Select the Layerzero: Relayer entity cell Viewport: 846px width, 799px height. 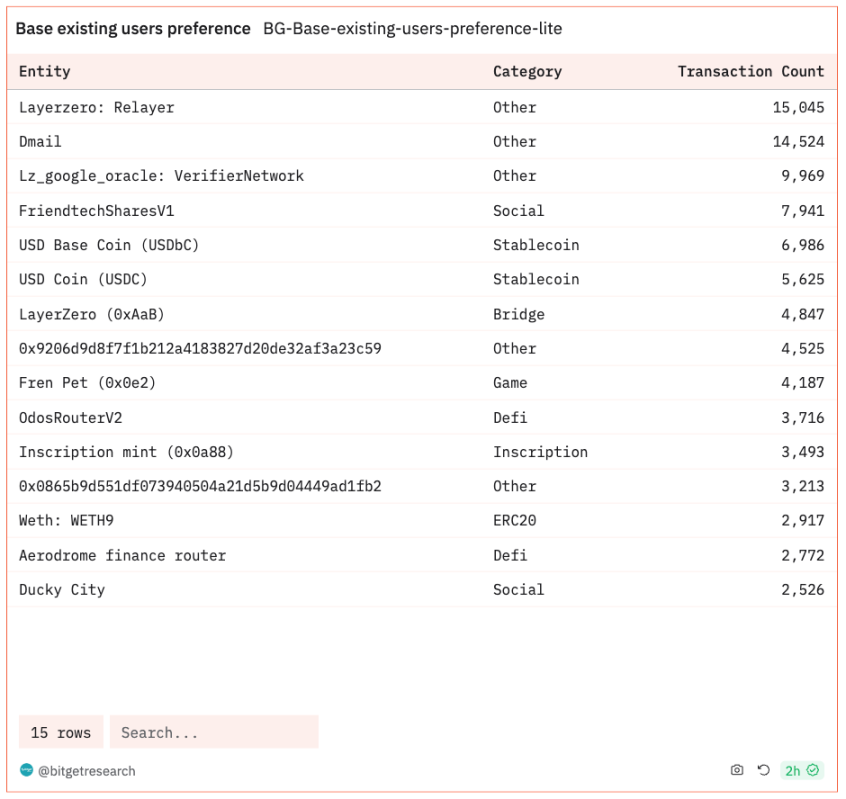click(96, 107)
